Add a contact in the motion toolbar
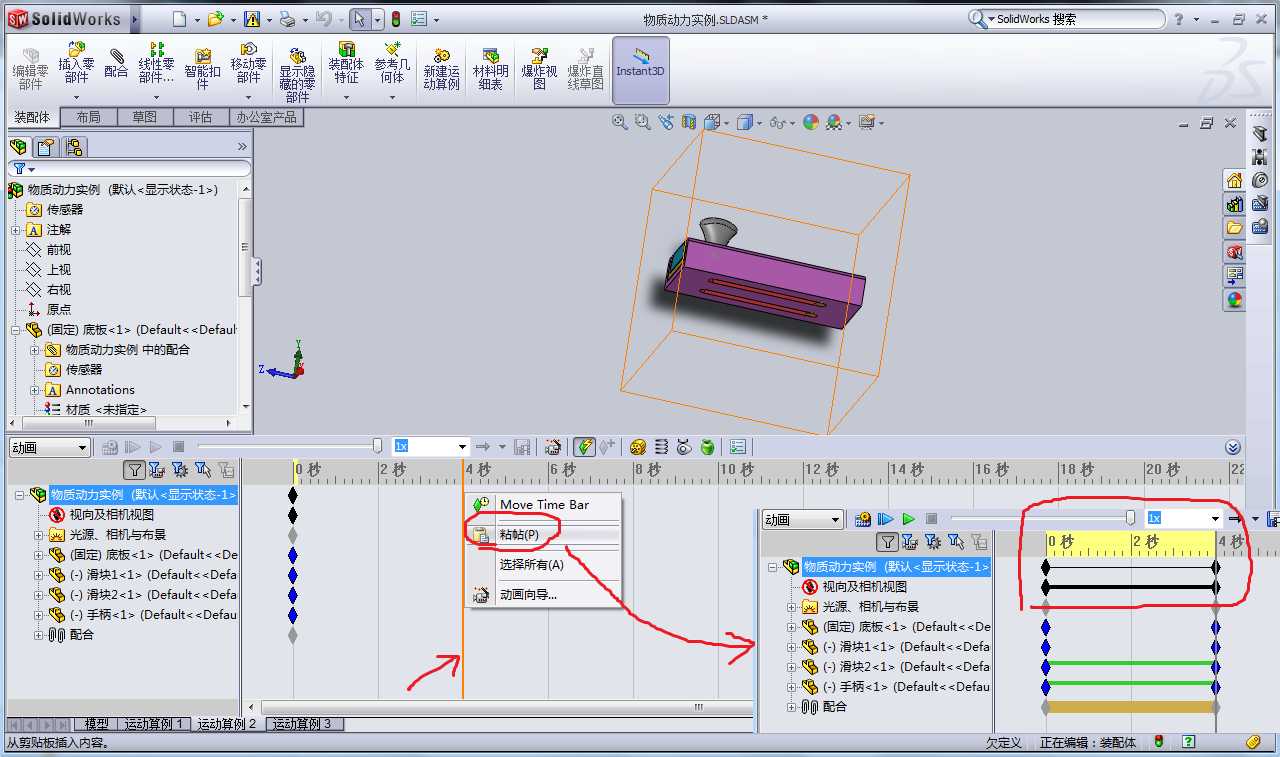The width and height of the screenshot is (1280, 757). (684, 447)
